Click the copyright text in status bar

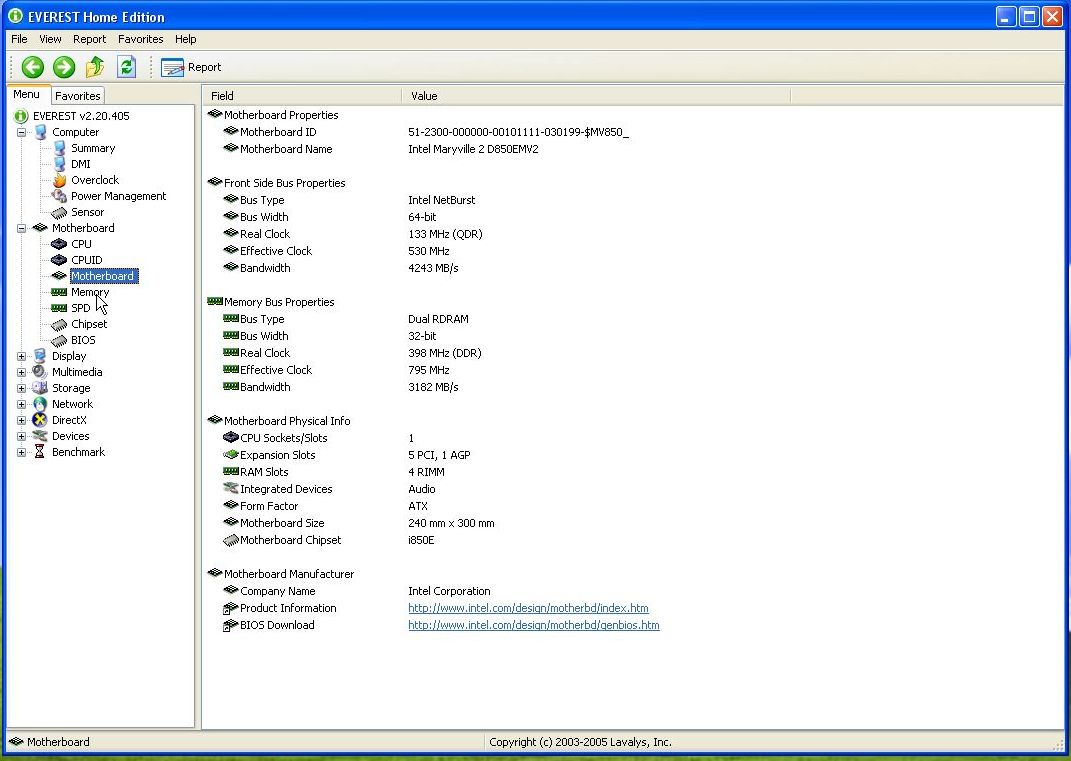pos(580,742)
